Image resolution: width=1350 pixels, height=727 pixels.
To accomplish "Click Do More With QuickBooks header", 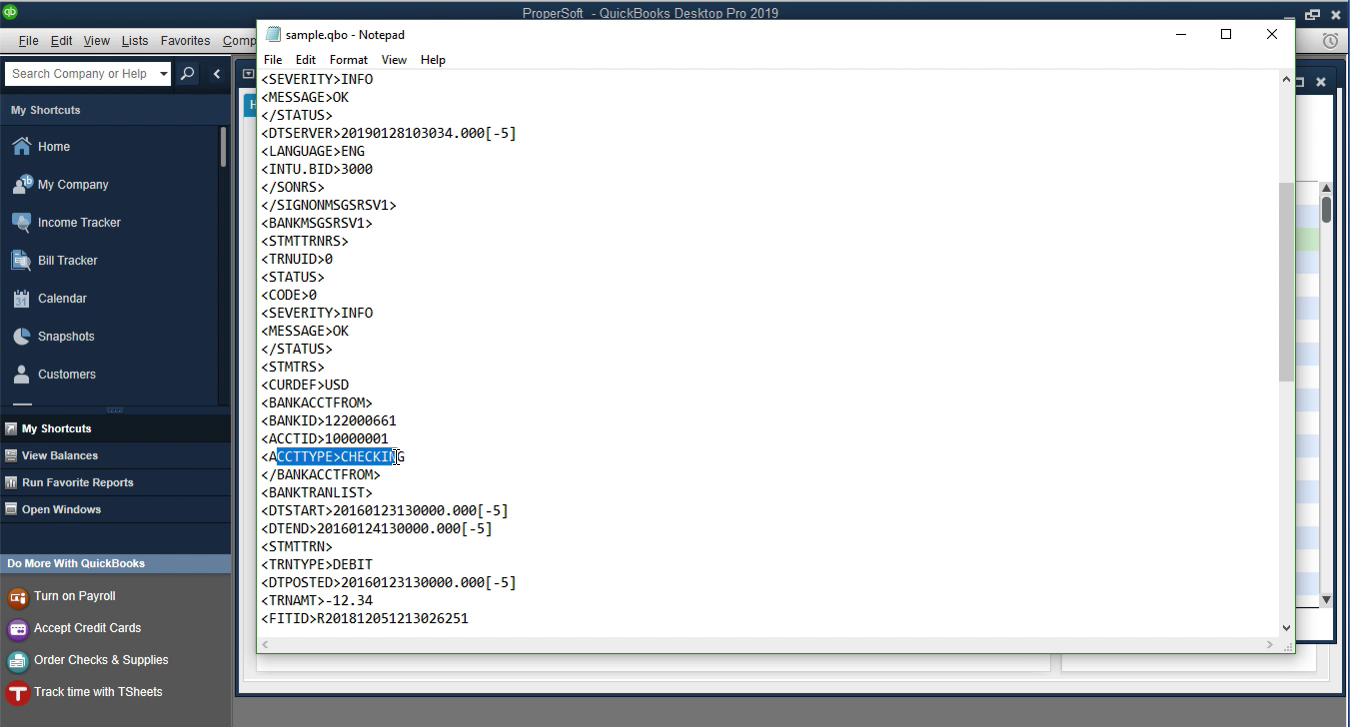I will click(116, 563).
